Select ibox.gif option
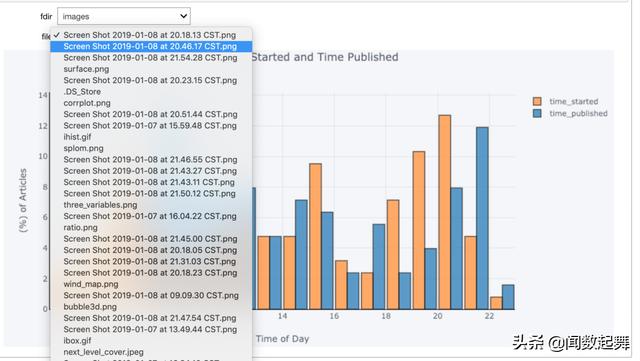Screen dimensions: 640x361 tap(151, 341)
